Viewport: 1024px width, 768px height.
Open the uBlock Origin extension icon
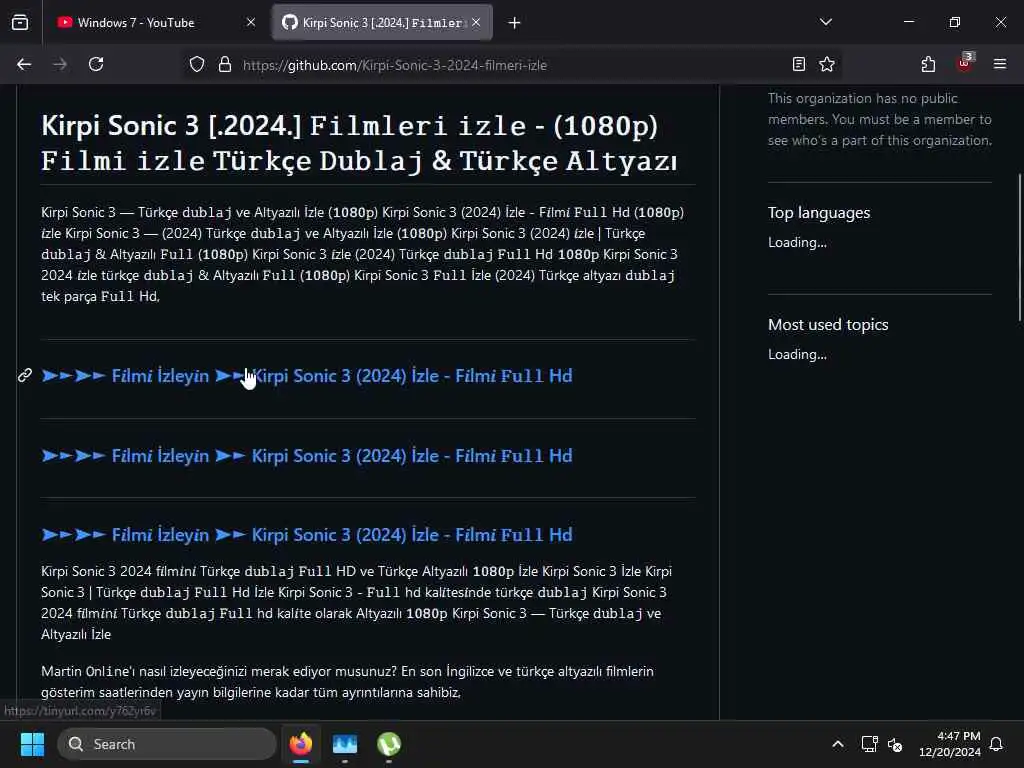pos(965,63)
